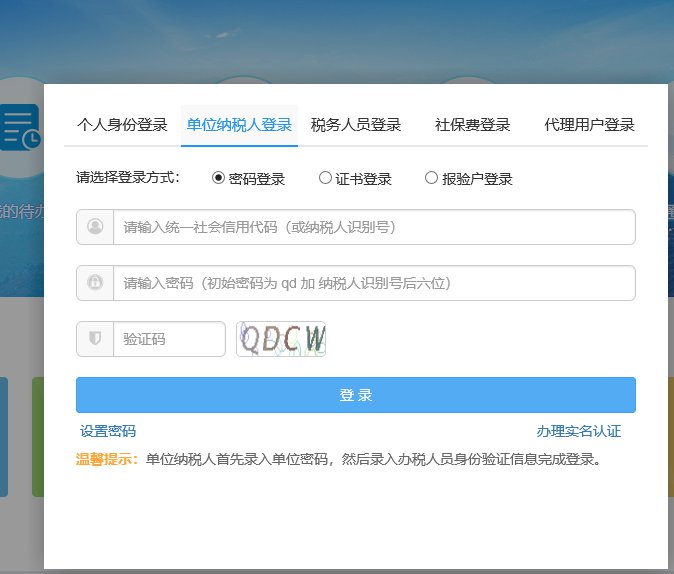
Task: Click the to-do list clock icon in background
Action: 20,126
